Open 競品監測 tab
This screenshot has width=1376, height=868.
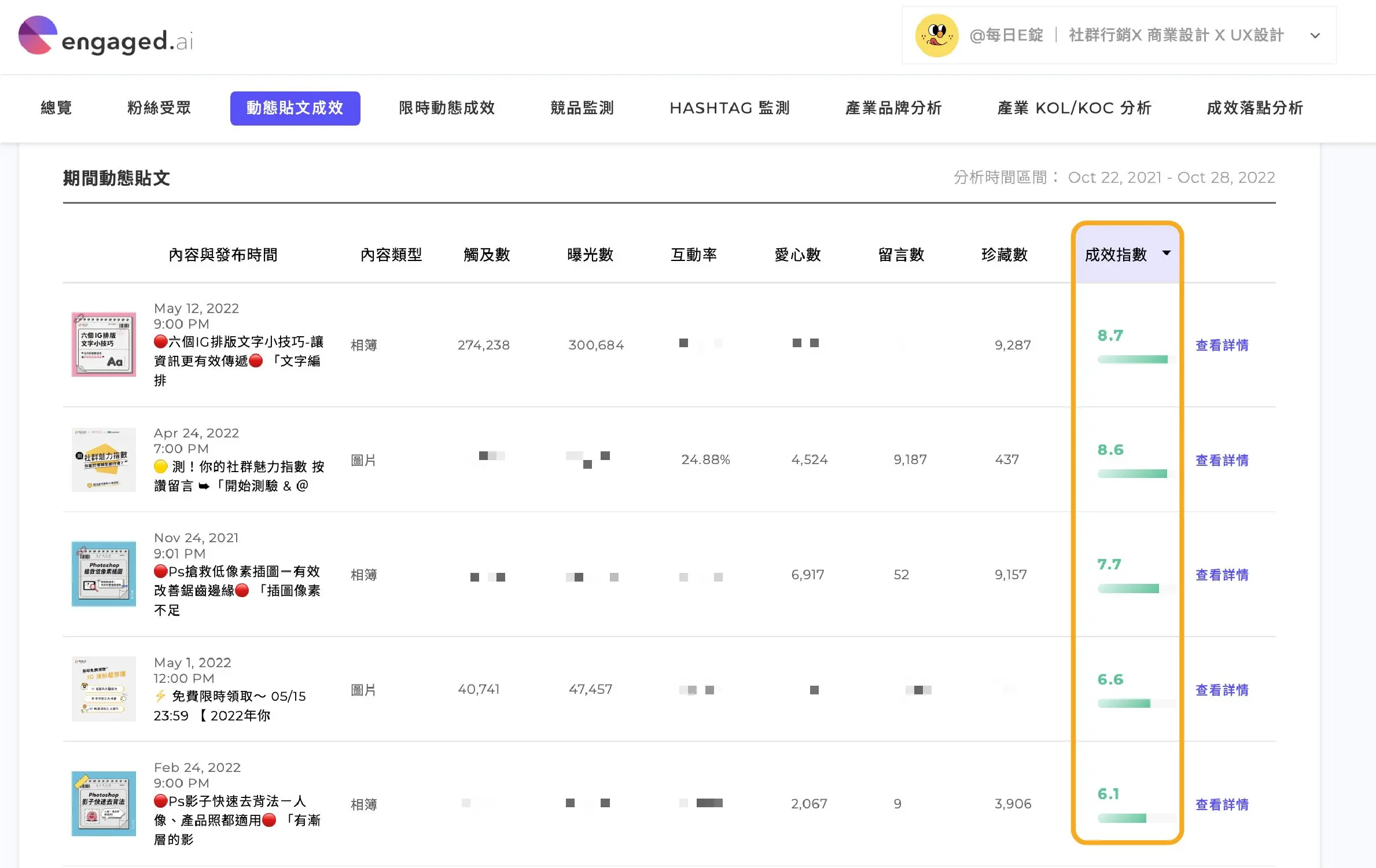(x=582, y=108)
